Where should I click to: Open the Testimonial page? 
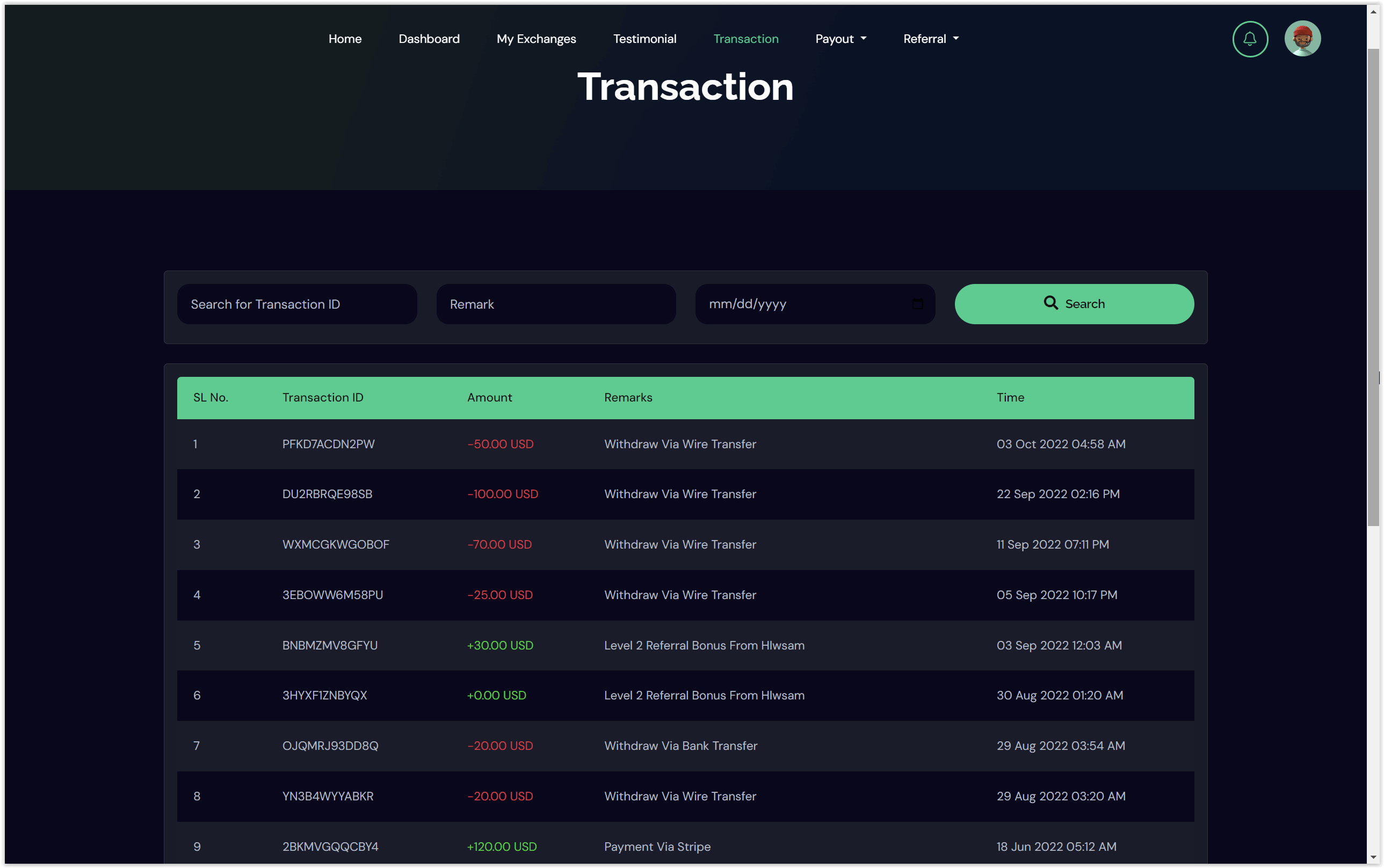(645, 39)
